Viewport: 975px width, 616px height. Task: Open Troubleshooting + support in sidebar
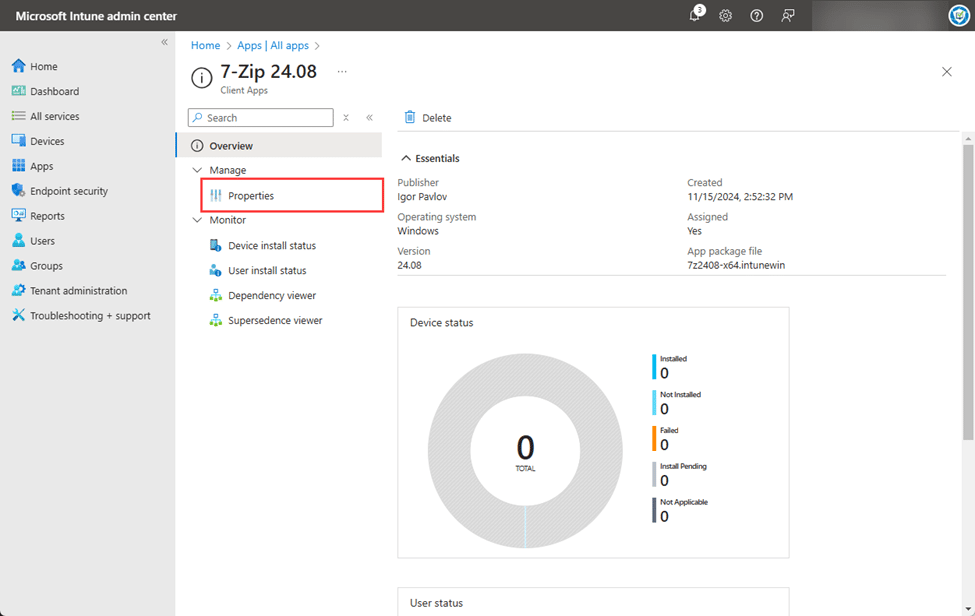pyautogui.click(x=90, y=316)
